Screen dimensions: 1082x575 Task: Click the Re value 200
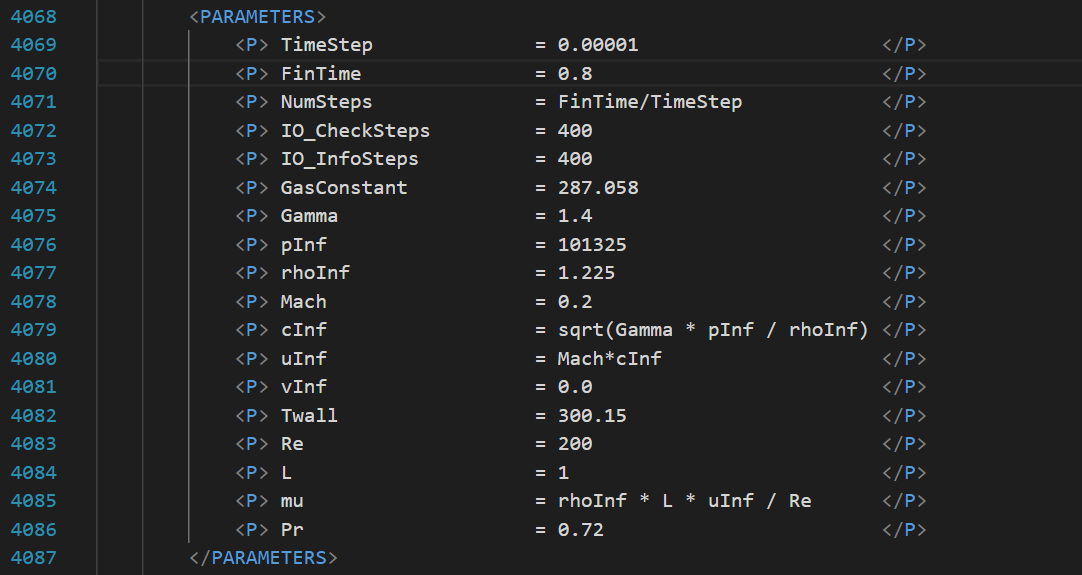pos(575,444)
